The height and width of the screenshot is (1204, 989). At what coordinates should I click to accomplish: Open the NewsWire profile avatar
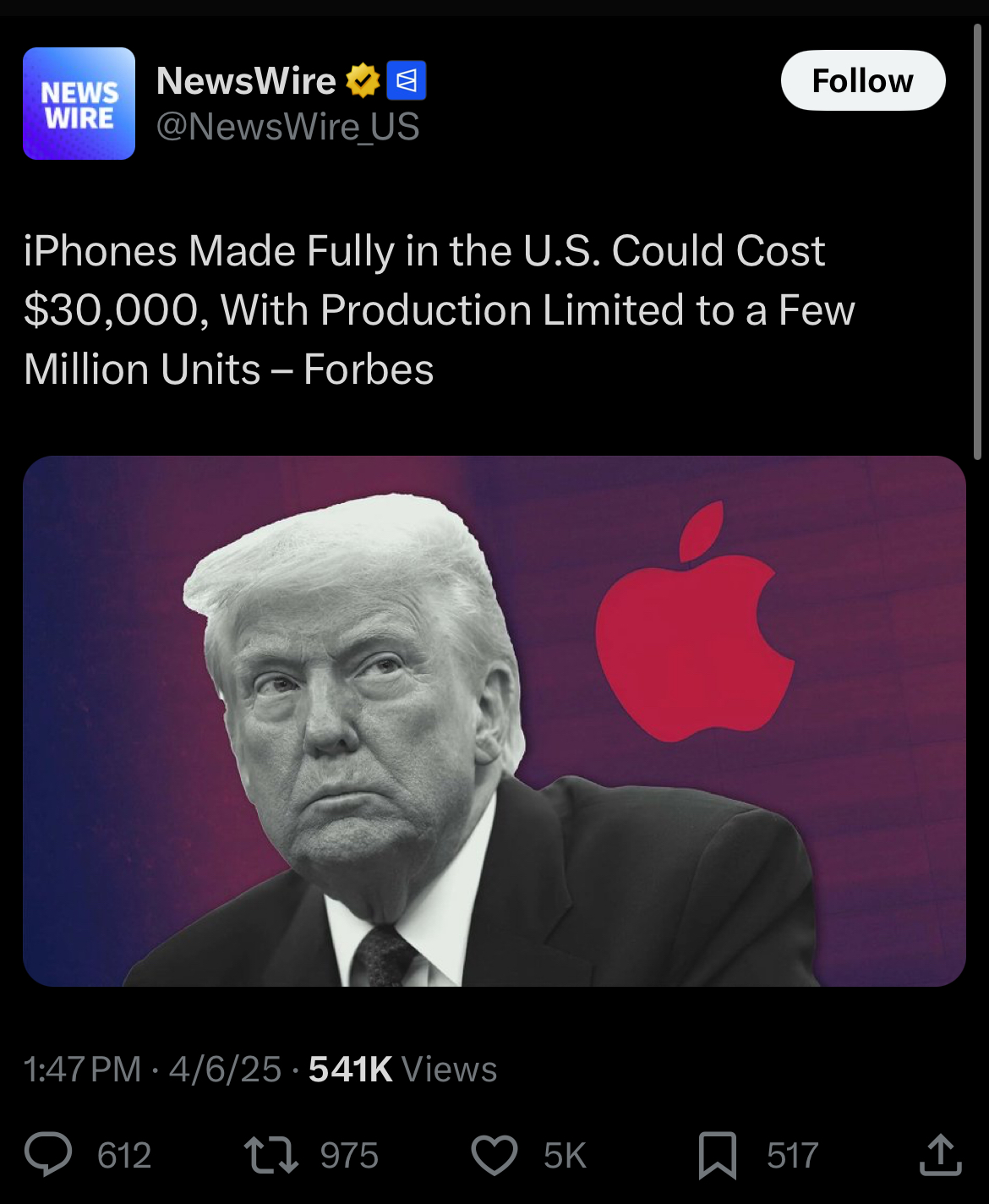point(79,103)
